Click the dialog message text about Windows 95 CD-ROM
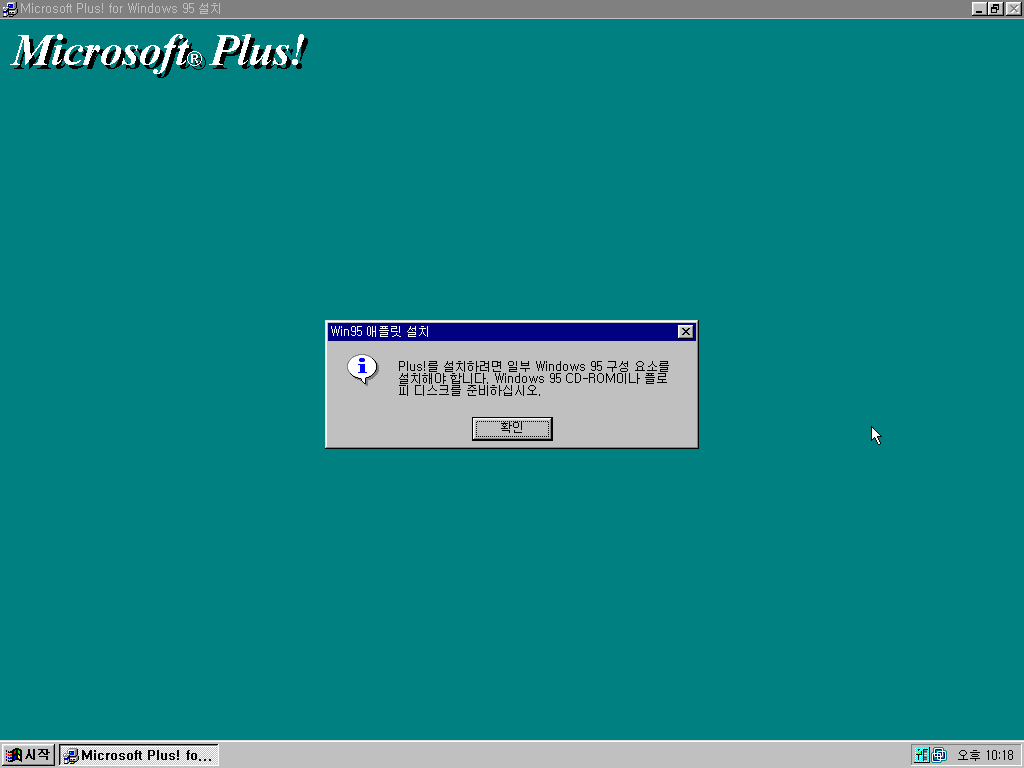Screen dimensions: 1024x768 coord(534,378)
